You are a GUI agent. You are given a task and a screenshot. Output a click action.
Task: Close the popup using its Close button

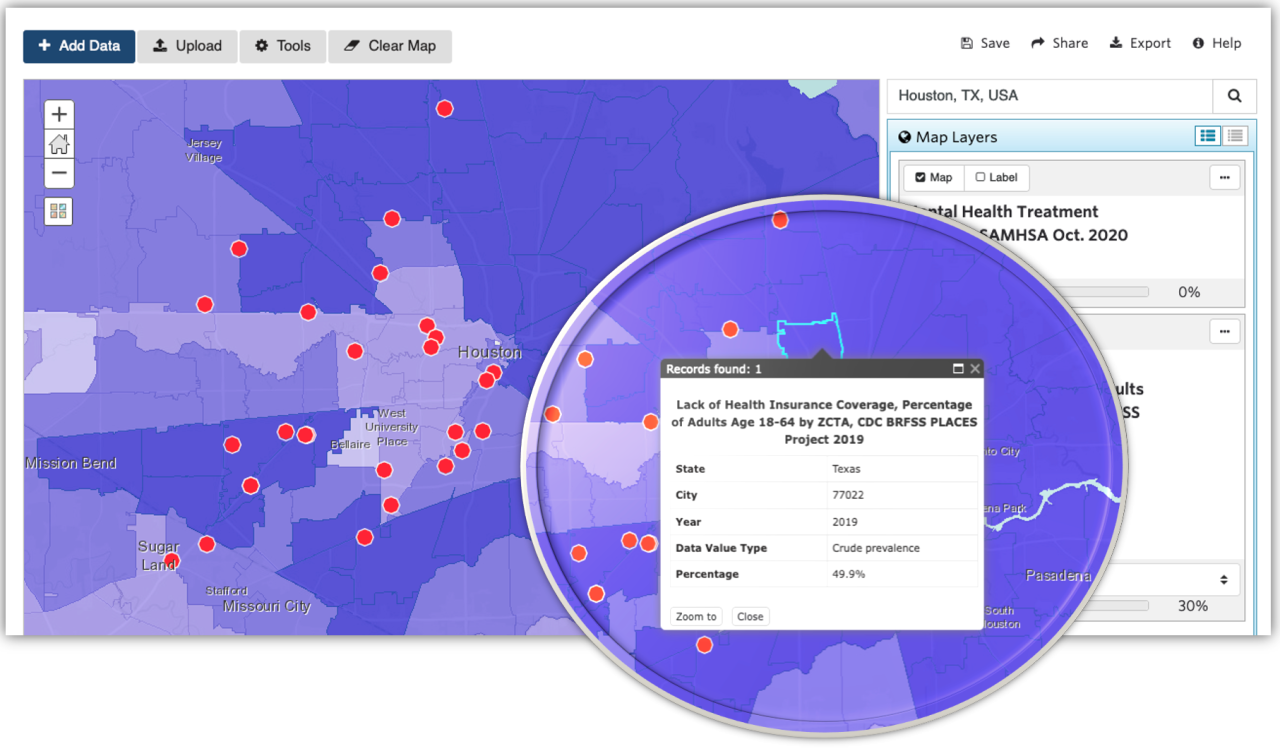tap(750, 616)
